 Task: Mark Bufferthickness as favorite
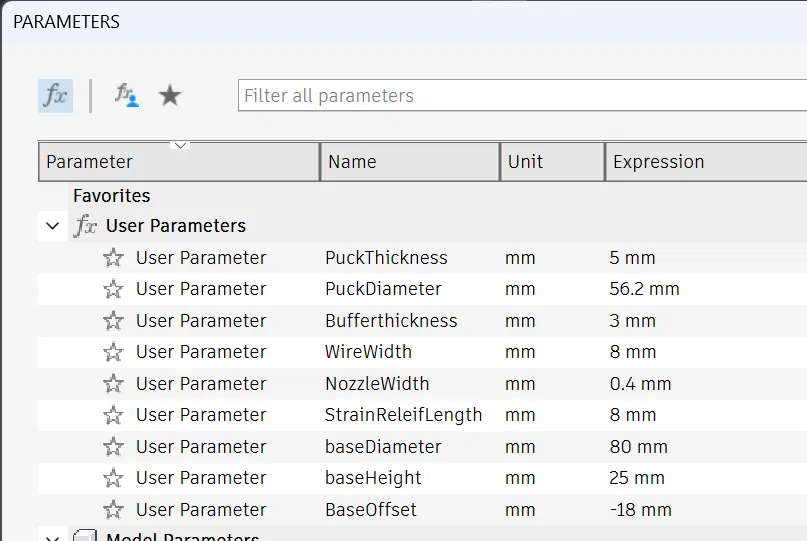[114, 321]
